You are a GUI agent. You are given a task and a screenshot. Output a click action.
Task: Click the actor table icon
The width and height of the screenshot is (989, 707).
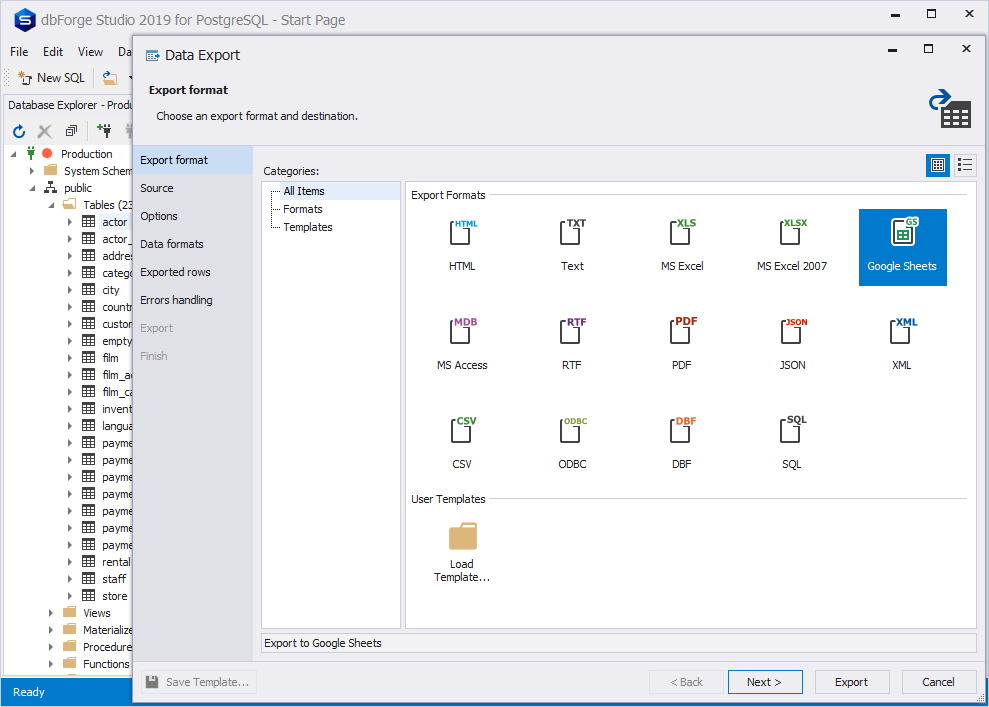(89, 221)
